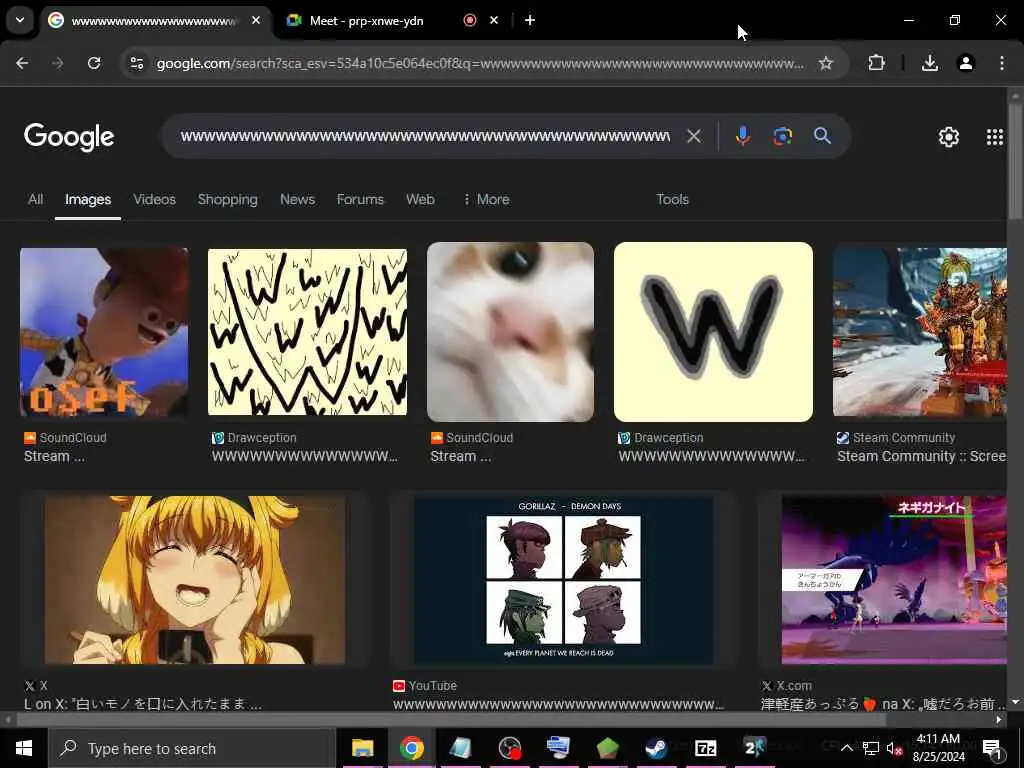1024x768 pixels.
Task: Open Chrome downloads icon
Action: pyautogui.click(x=930, y=63)
